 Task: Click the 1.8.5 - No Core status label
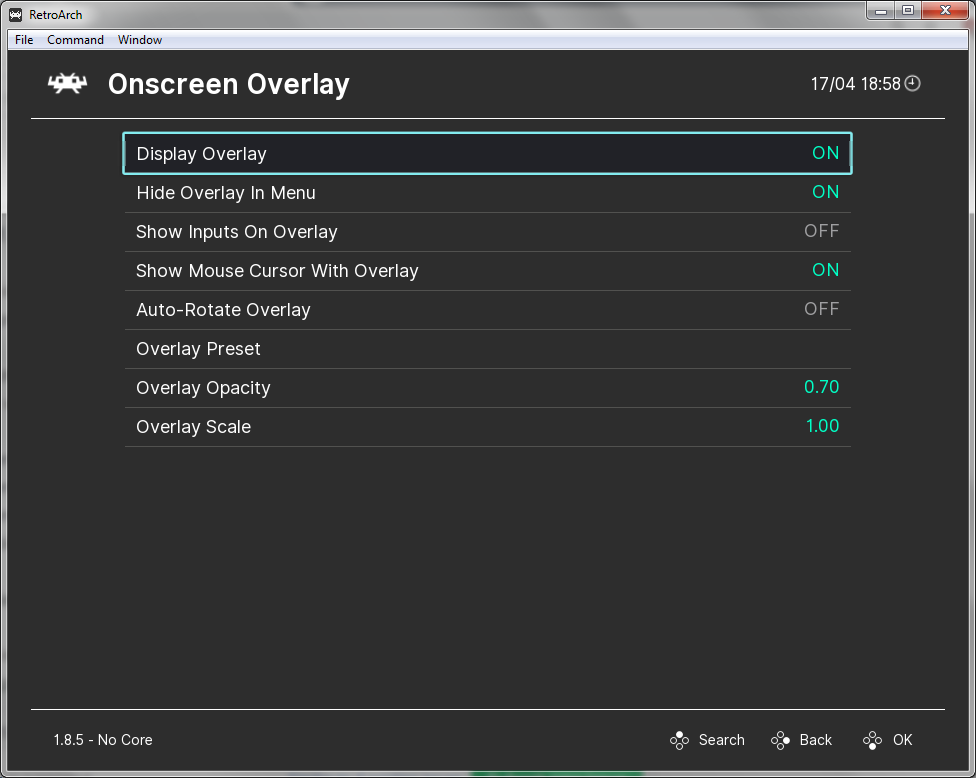(101, 740)
